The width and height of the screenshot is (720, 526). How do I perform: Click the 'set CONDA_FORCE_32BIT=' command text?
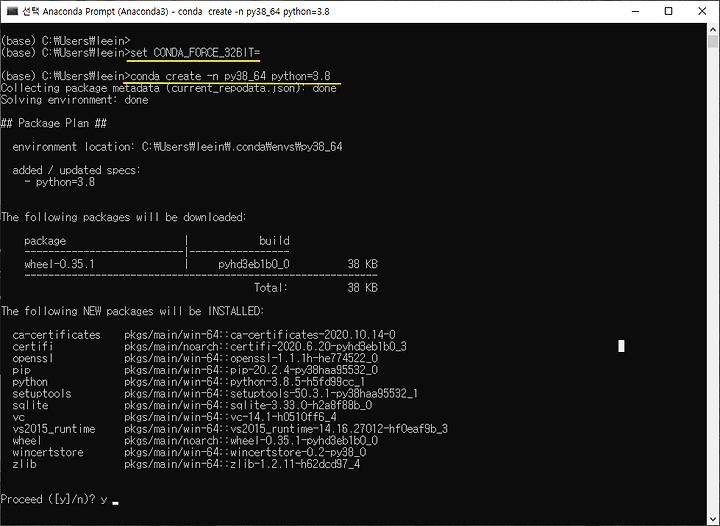[195, 53]
